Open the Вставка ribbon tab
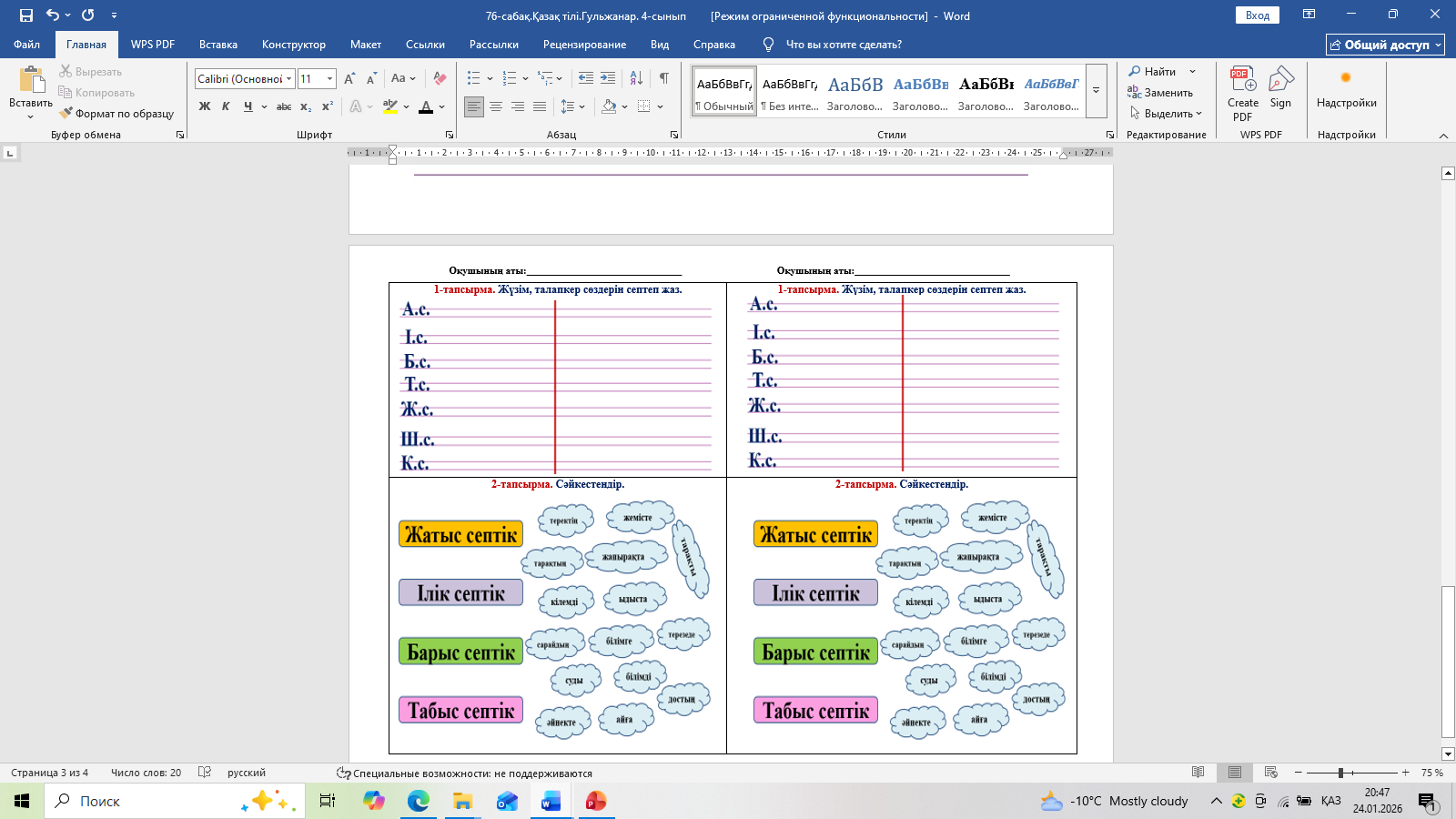 coord(218,45)
